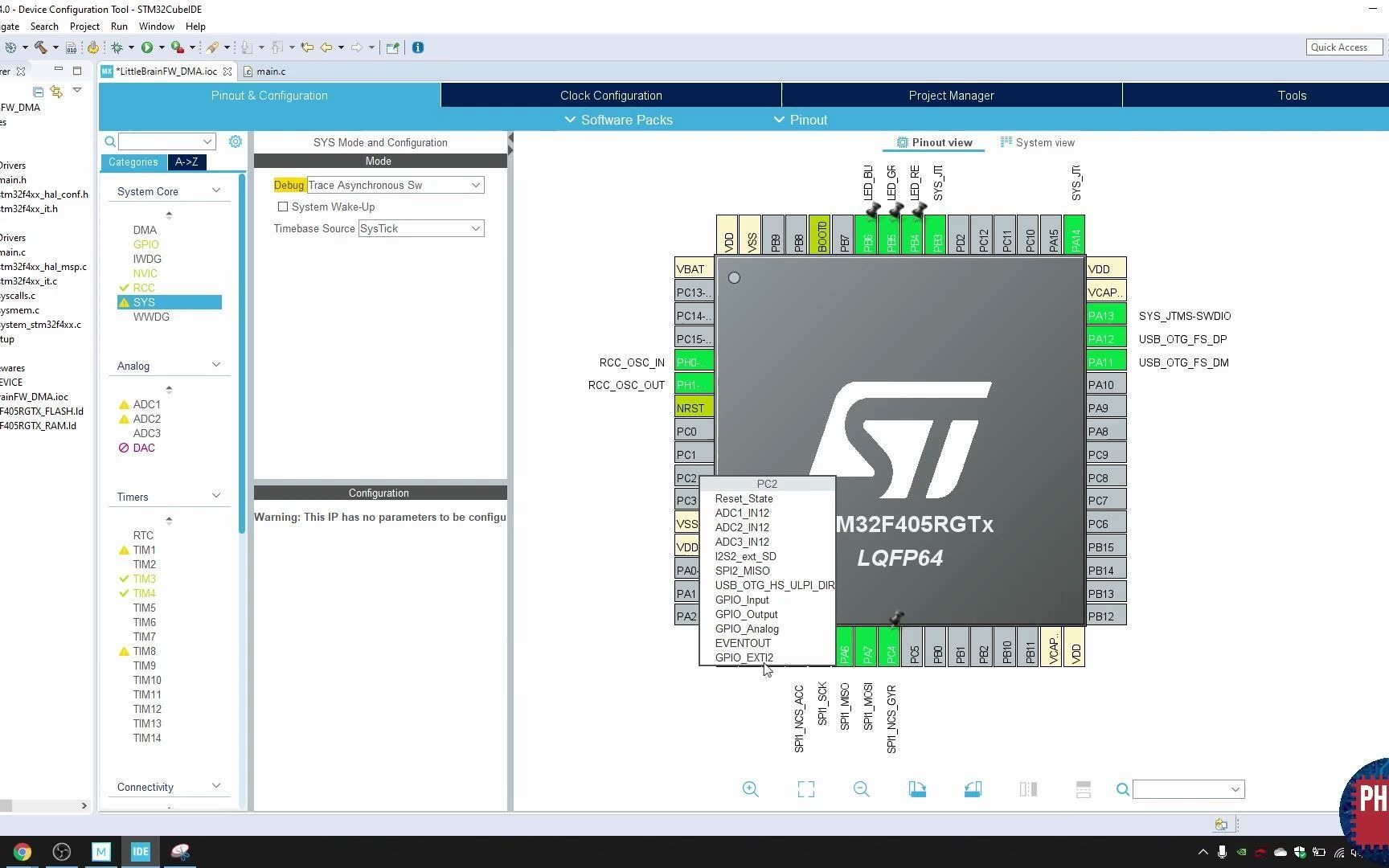Click the Generate Code gear toolbar icon
Screen dimensions: 1389x868
click(93, 47)
